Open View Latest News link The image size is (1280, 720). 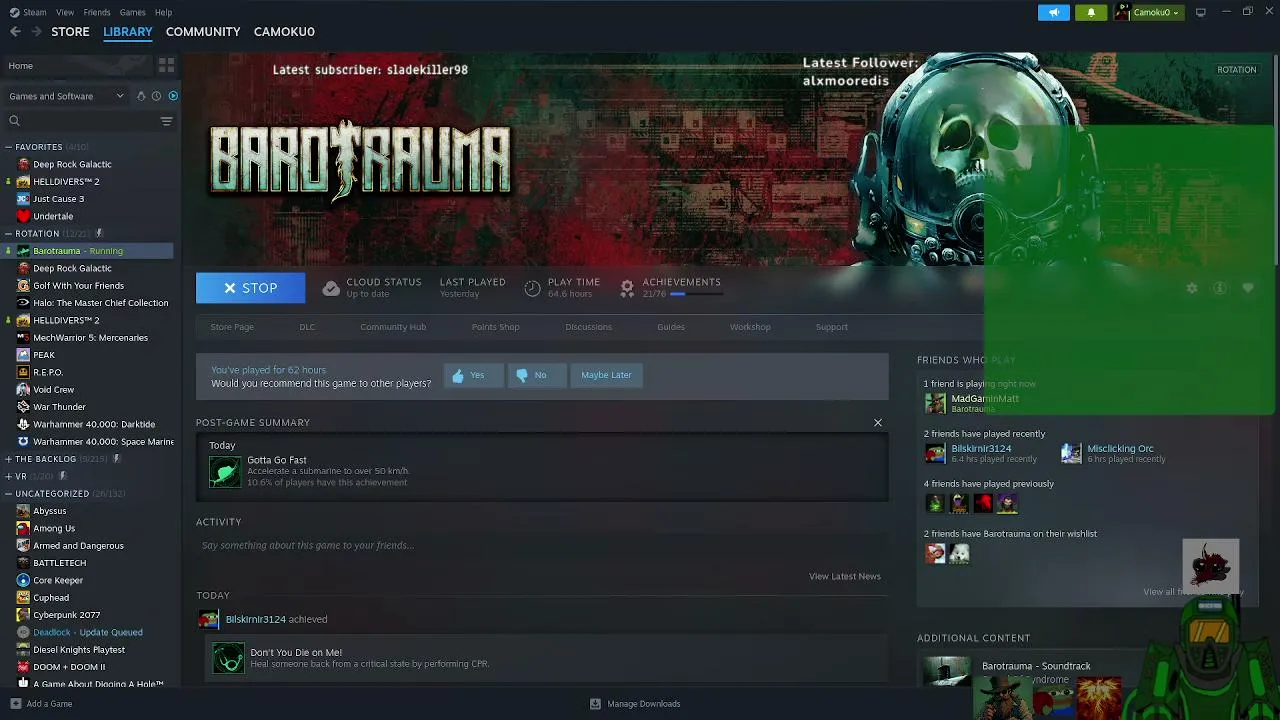(845, 576)
